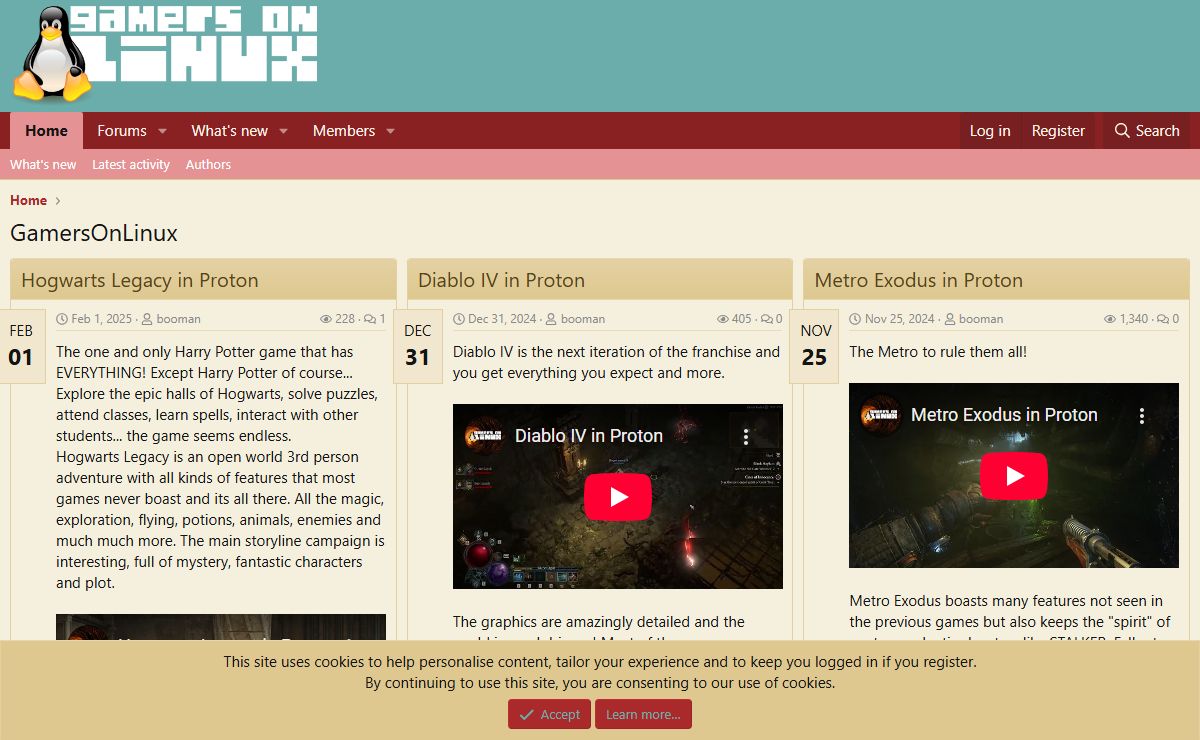Screen dimensions: 1200x740
Task: Open author booman on Diablo IV post
Action: pos(583,319)
